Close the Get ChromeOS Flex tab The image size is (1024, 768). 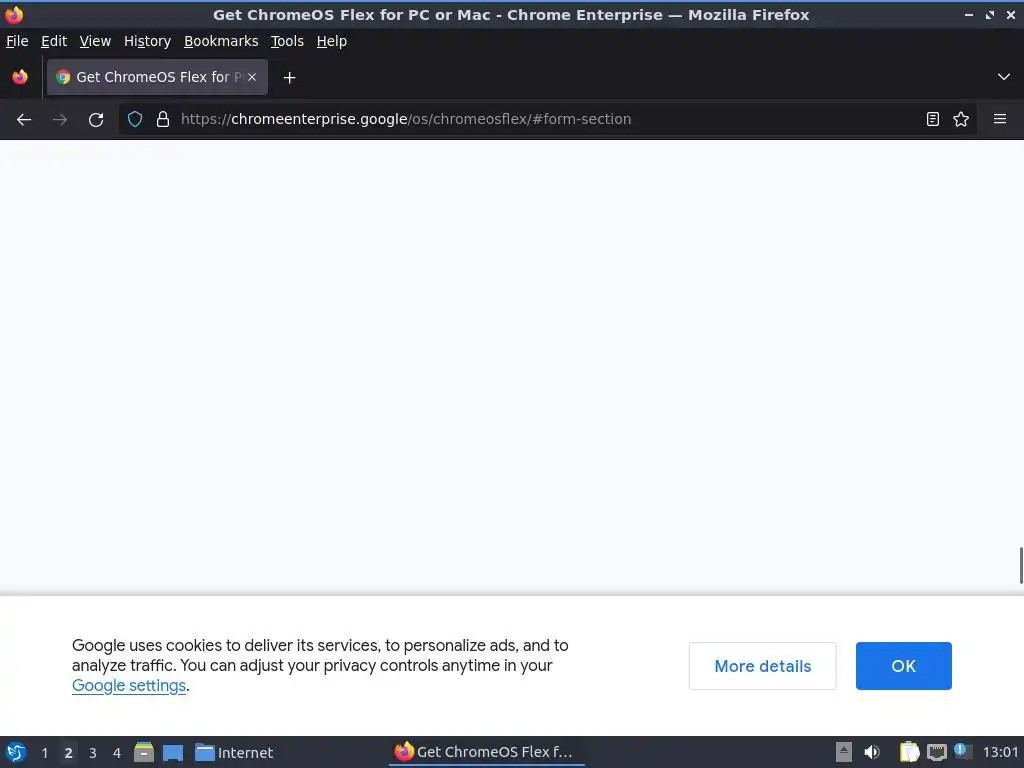pos(252,77)
